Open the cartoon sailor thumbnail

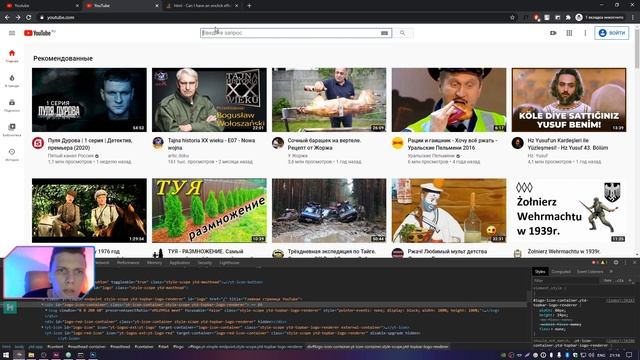point(449,211)
